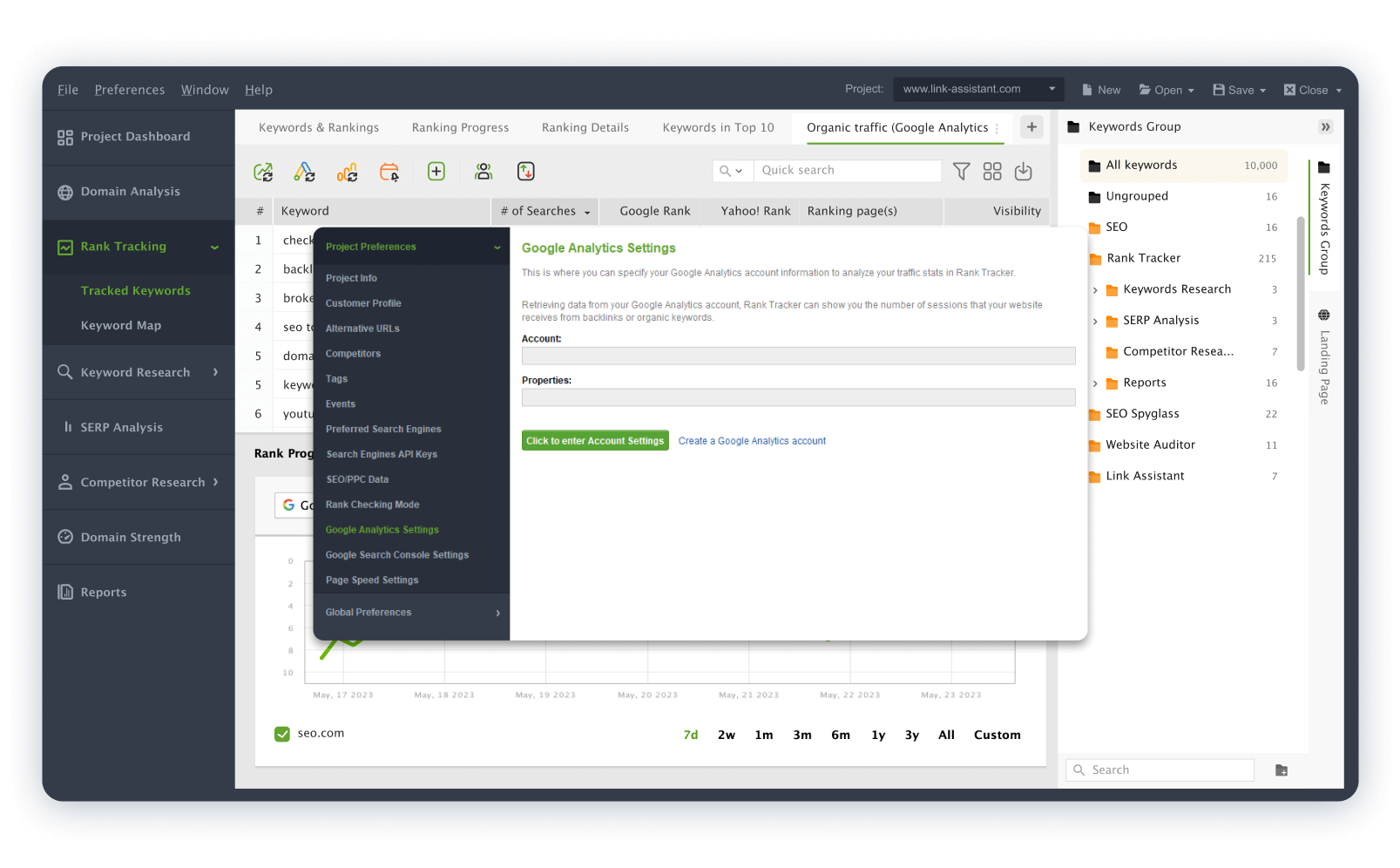This screenshot has height=868, width=1400.
Task: Open the Window menu
Action: 205,90
